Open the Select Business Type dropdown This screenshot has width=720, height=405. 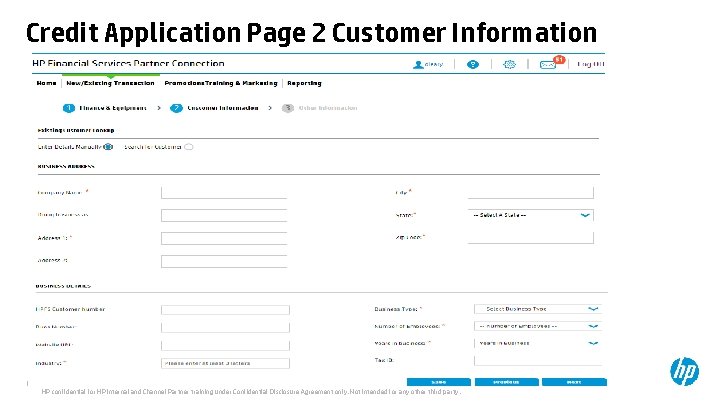(538, 309)
